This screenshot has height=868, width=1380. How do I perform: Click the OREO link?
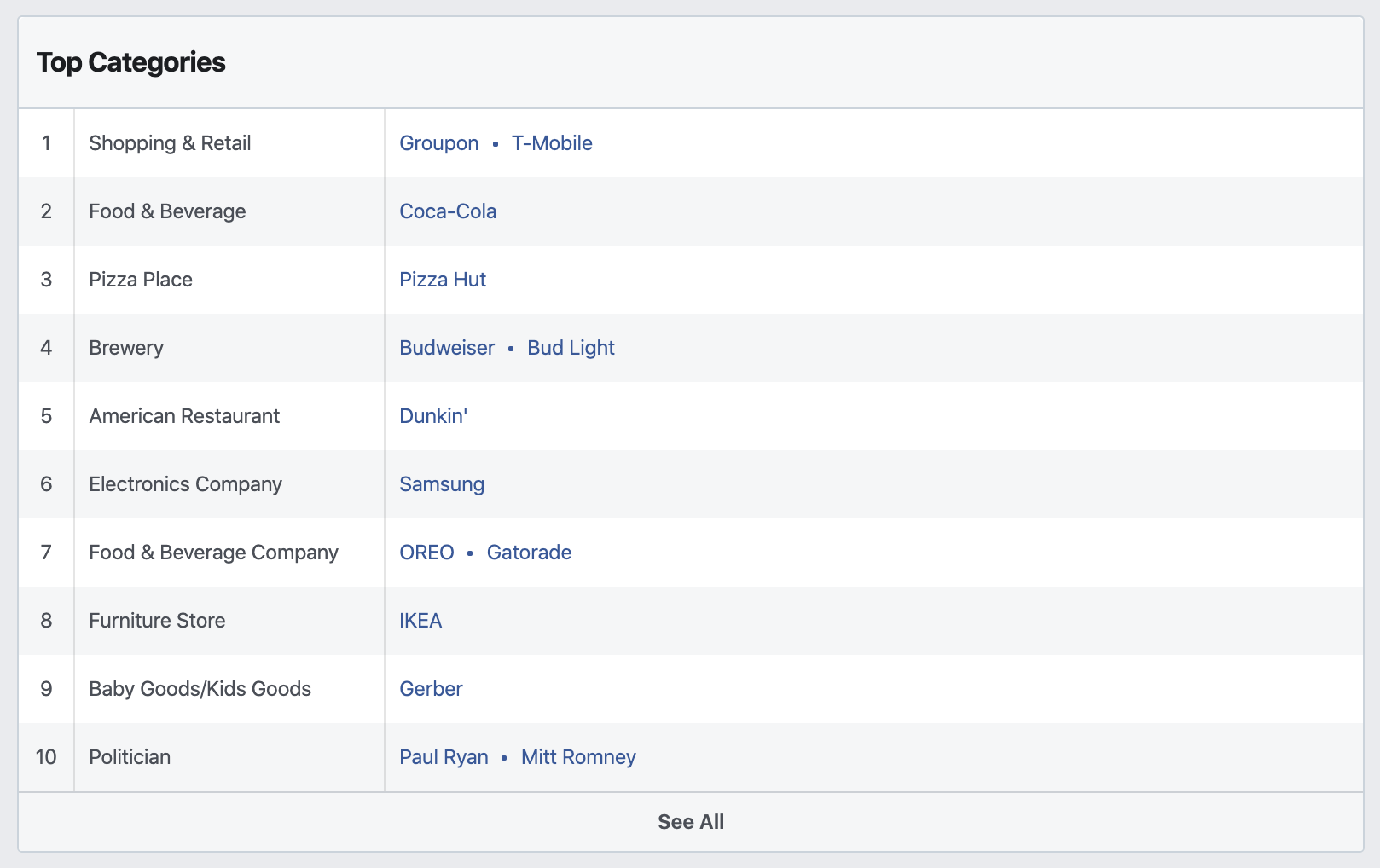tap(426, 552)
